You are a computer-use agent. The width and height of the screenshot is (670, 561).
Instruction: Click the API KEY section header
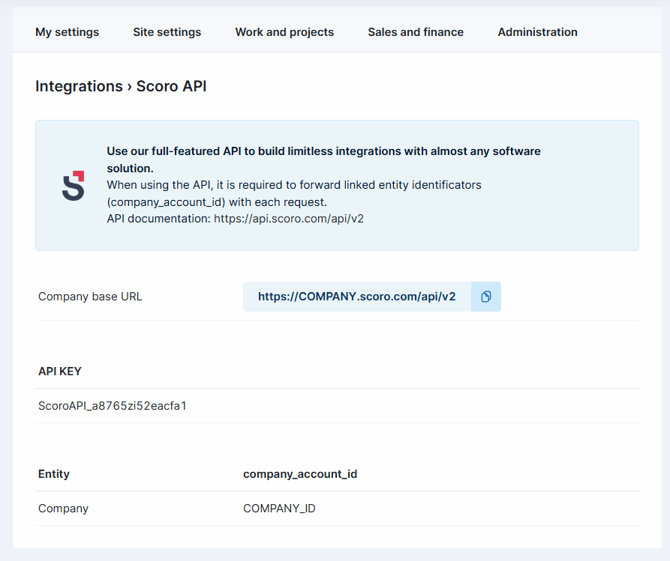click(60, 371)
